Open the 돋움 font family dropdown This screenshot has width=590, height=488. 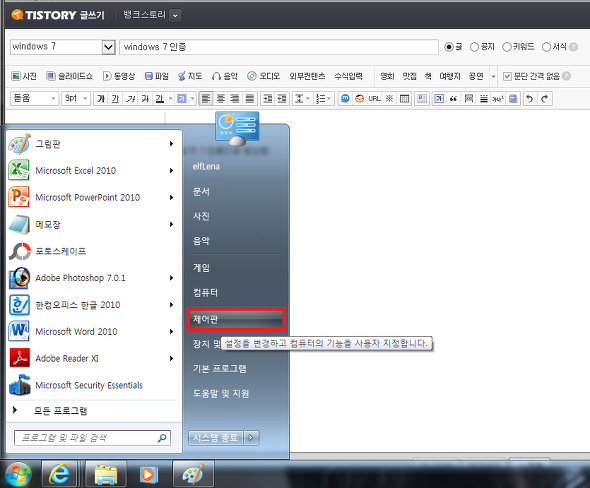click(34, 99)
